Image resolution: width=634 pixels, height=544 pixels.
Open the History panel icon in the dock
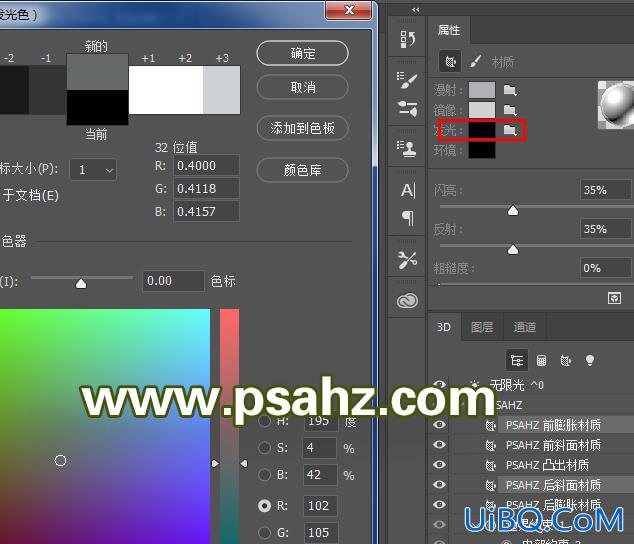pyautogui.click(x=407, y=39)
